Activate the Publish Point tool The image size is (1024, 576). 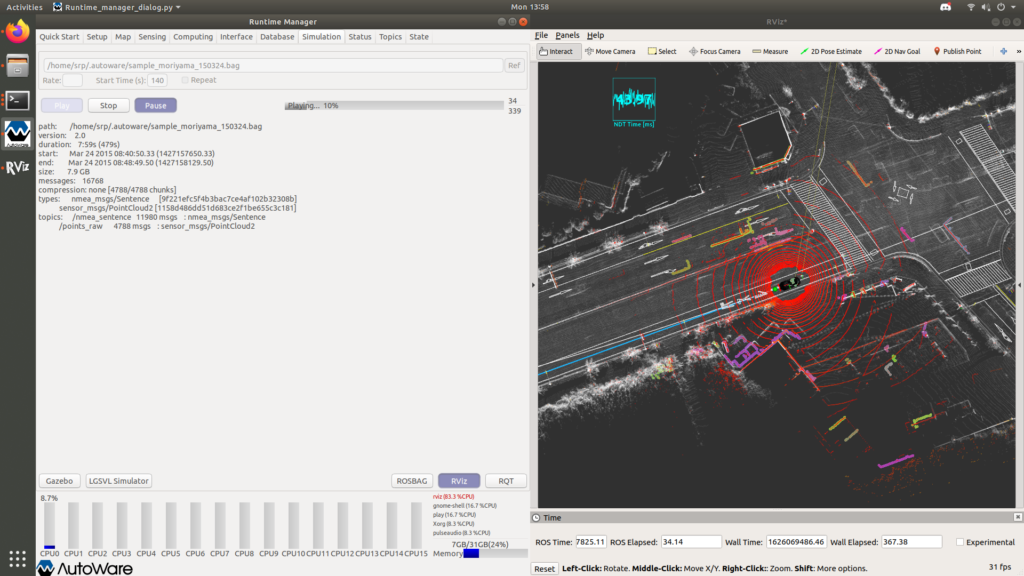pos(957,51)
